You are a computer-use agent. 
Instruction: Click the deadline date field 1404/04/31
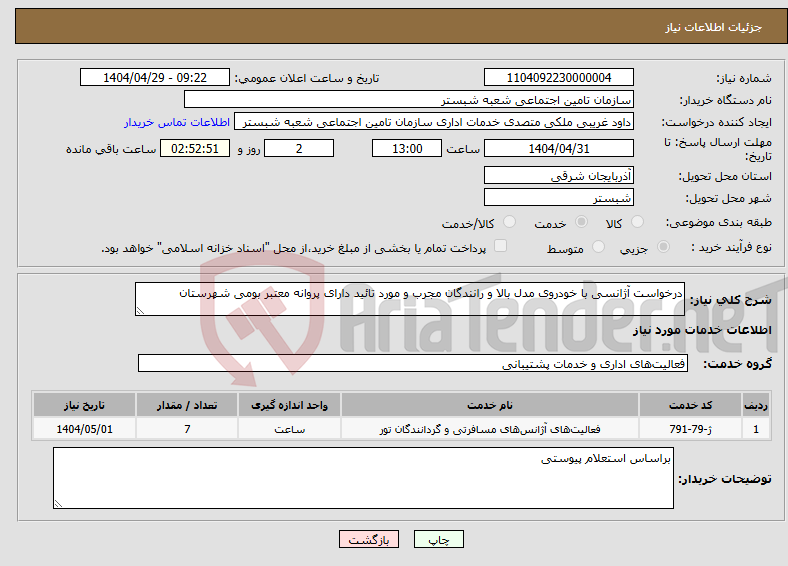(559, 148)
